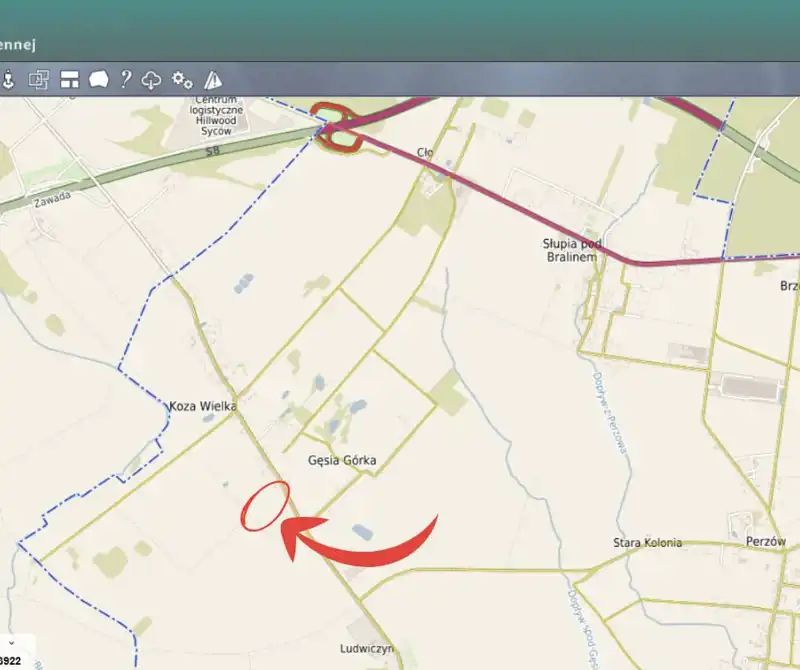Viewport: 800px width, 670px height.
Task: Select the Perzów village label
Action: point(767,541)
